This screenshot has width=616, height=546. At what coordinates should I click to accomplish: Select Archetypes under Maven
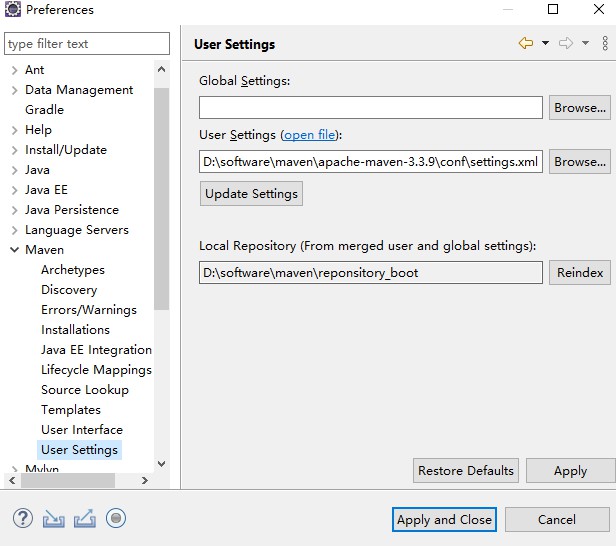click(x=73, y=270)
